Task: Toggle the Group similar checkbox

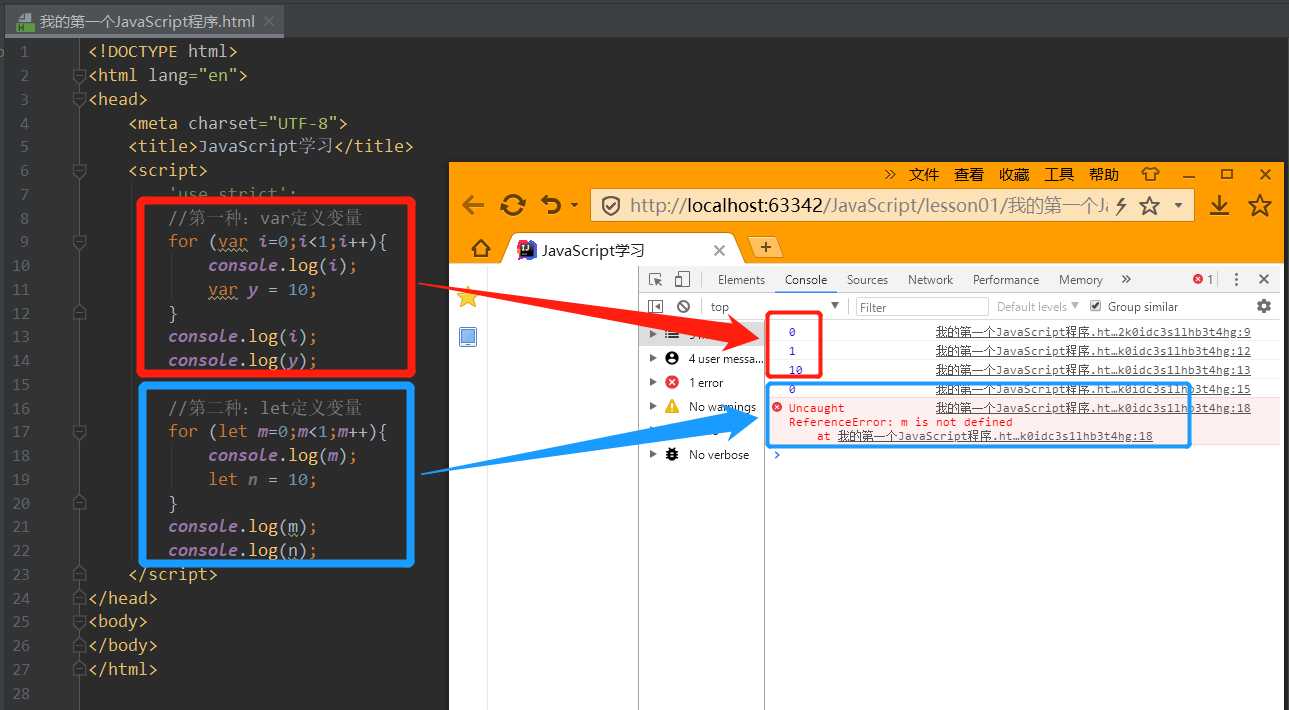Action: [1095, 306]
